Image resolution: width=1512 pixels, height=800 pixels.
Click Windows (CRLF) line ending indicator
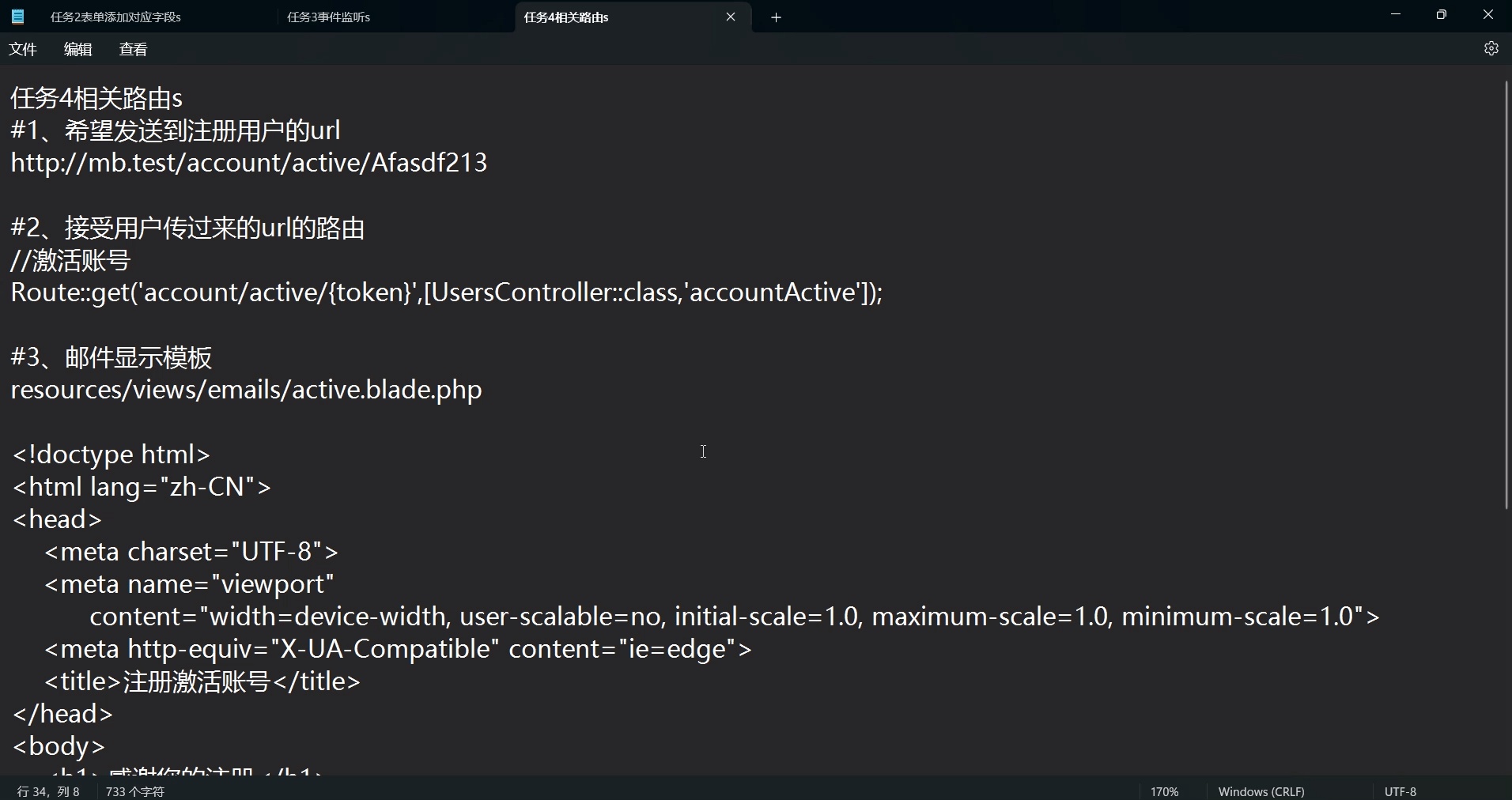tap(1261, 791)
